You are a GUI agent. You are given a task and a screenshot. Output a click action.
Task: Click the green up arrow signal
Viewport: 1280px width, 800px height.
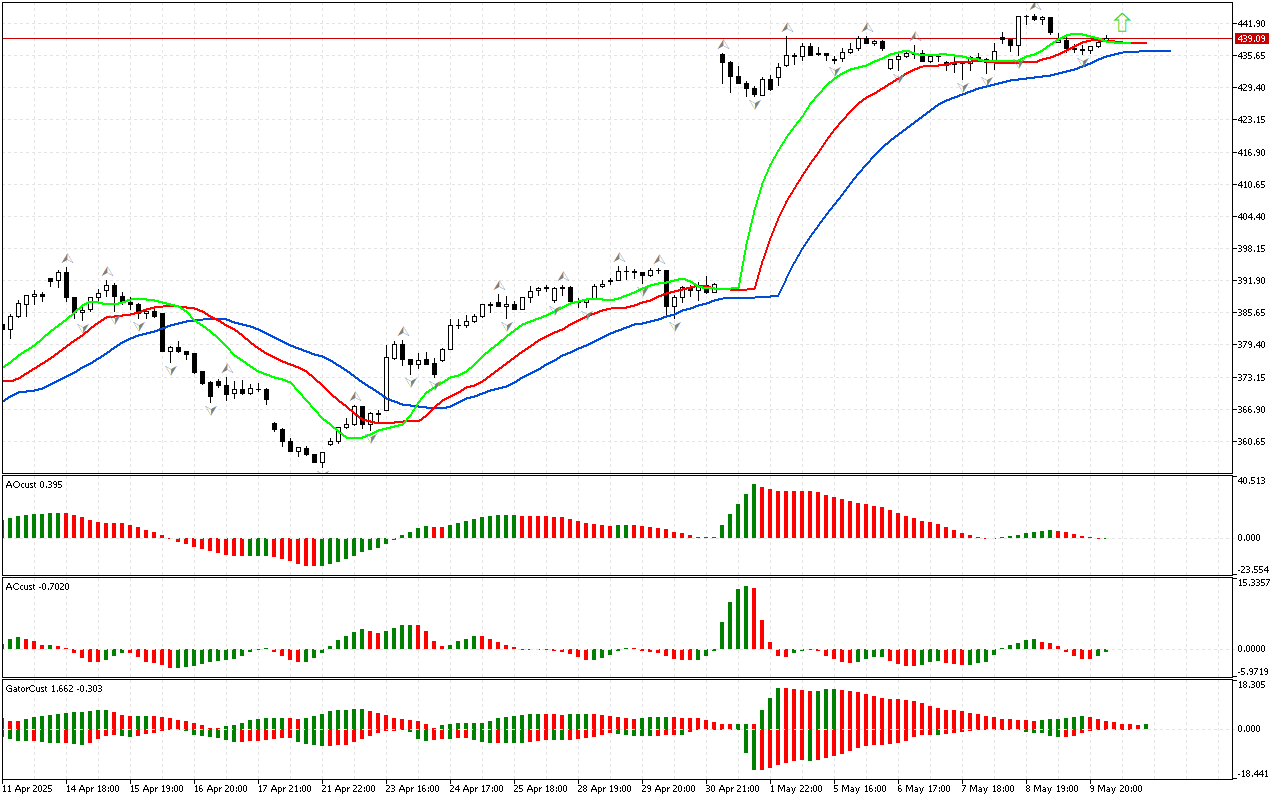click(x=1122, y=22)
